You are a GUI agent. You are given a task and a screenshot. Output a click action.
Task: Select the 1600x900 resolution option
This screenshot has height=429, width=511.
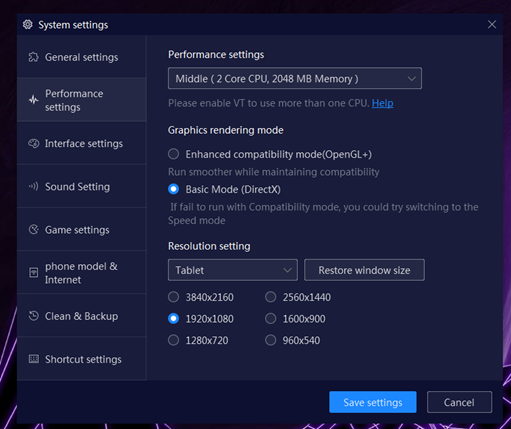click(270, 318)
